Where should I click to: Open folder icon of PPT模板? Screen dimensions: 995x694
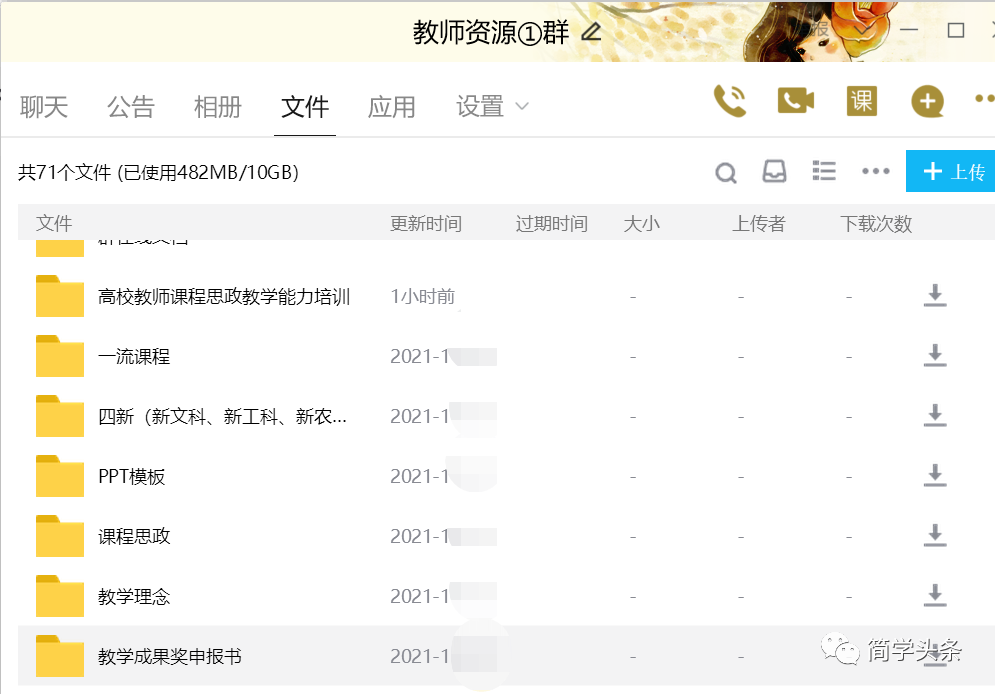(x=60, y=476)
